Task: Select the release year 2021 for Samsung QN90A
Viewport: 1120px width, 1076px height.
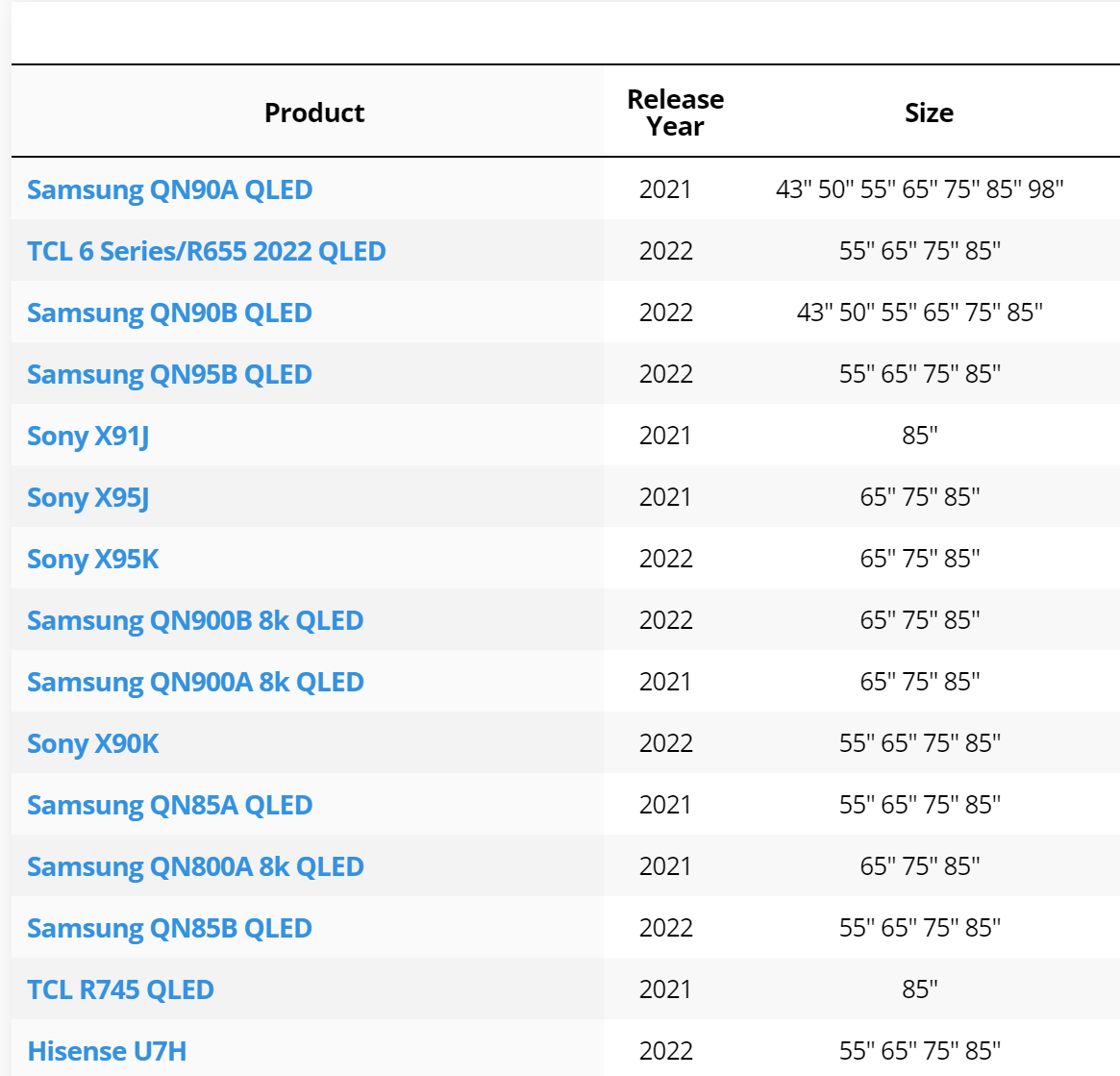Action: point(665,189)
